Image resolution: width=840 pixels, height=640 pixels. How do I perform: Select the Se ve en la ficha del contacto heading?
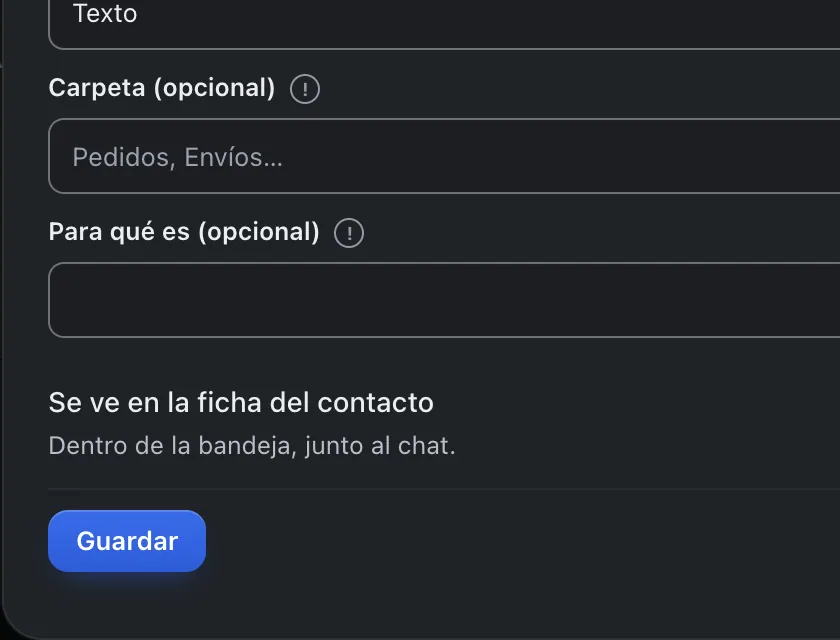click(241, 402)
